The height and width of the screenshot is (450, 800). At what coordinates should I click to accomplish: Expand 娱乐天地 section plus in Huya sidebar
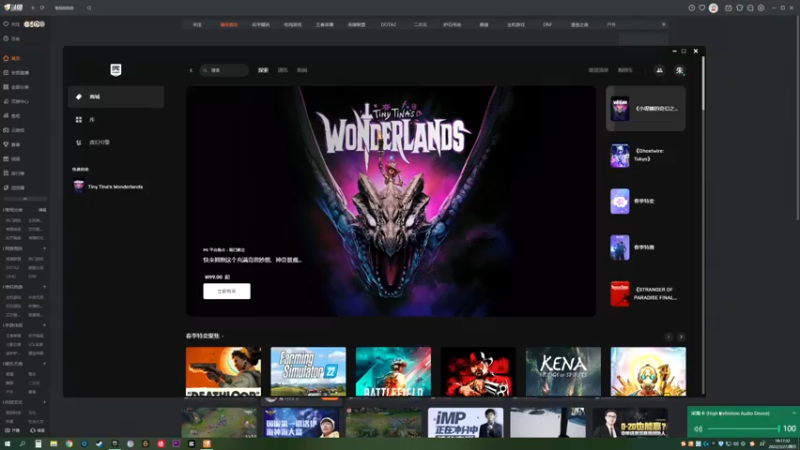(x=44, y=364)
